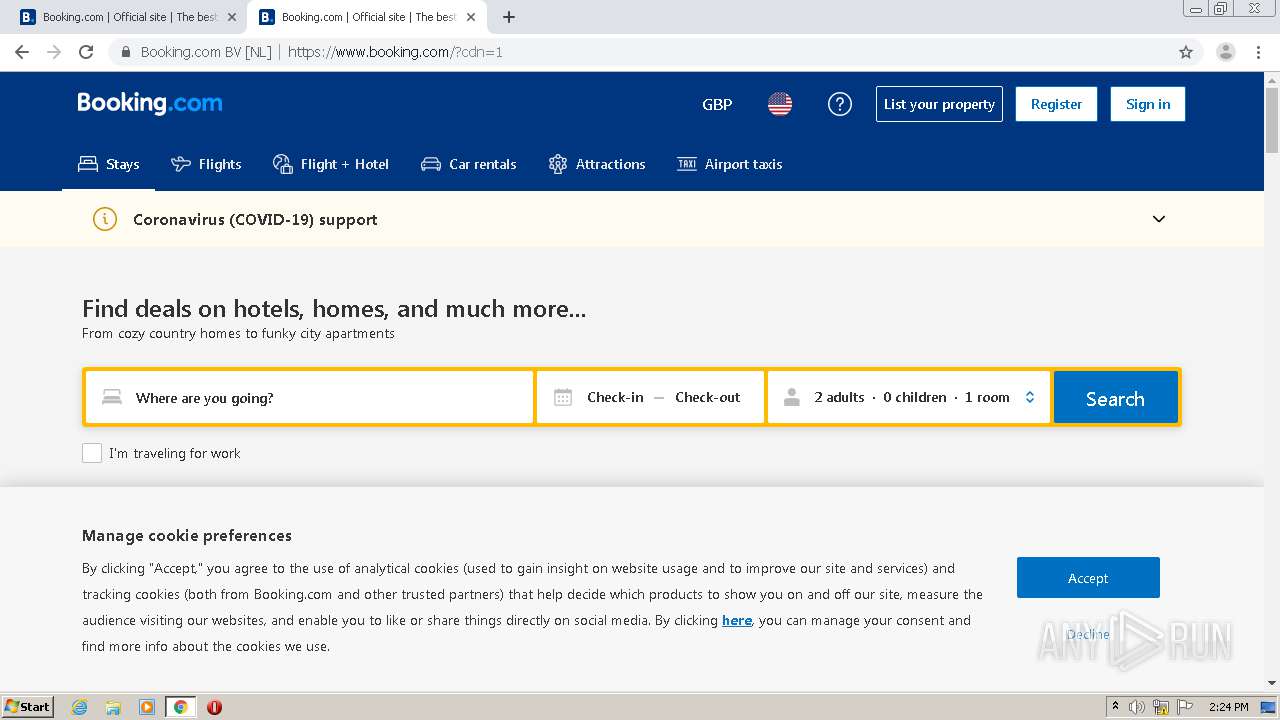This screenshot has width=1280, height=720.
Task: Open Internet Explorer from the taskbar
Action: [80, 707]
